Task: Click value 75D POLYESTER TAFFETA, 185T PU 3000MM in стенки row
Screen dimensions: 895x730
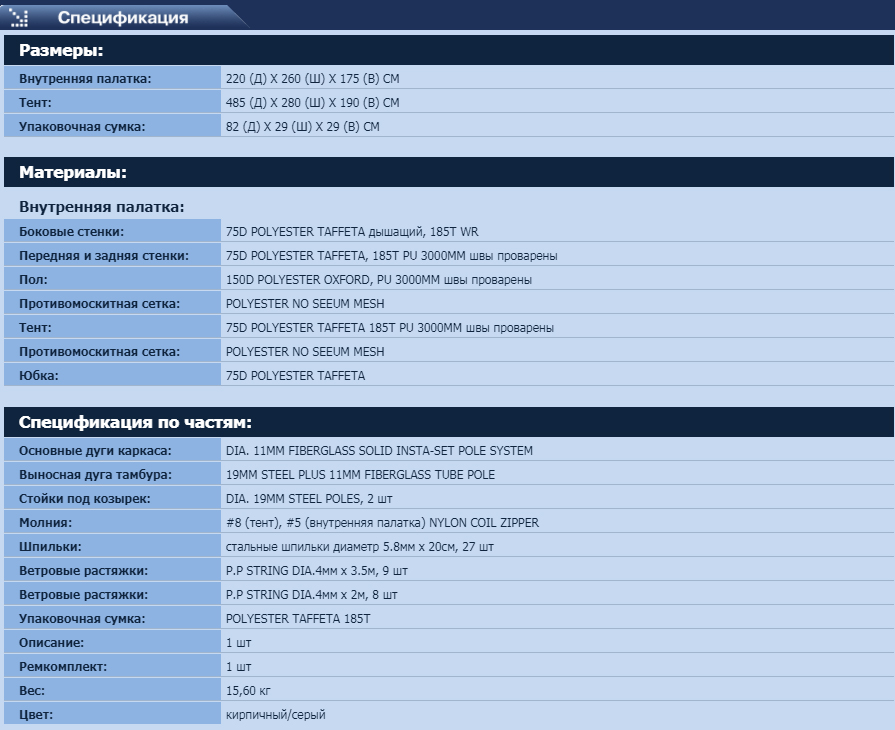Action: point(345,256)
